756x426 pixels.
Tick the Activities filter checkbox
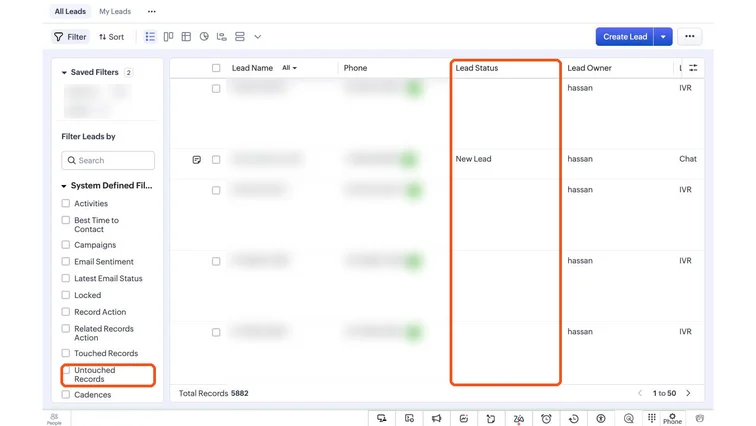[66, 203]
